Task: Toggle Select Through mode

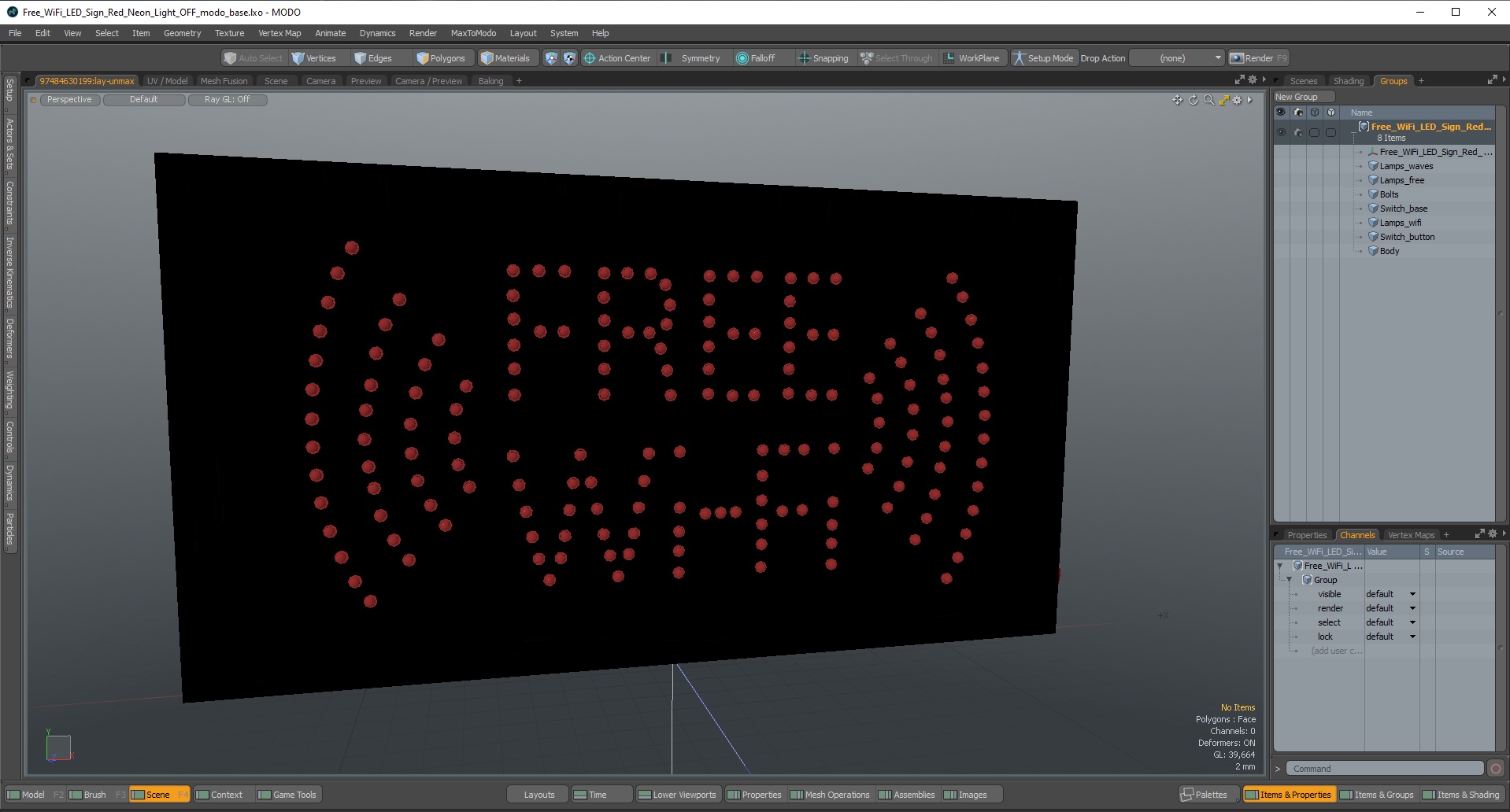Action: [x=896, y=58]
